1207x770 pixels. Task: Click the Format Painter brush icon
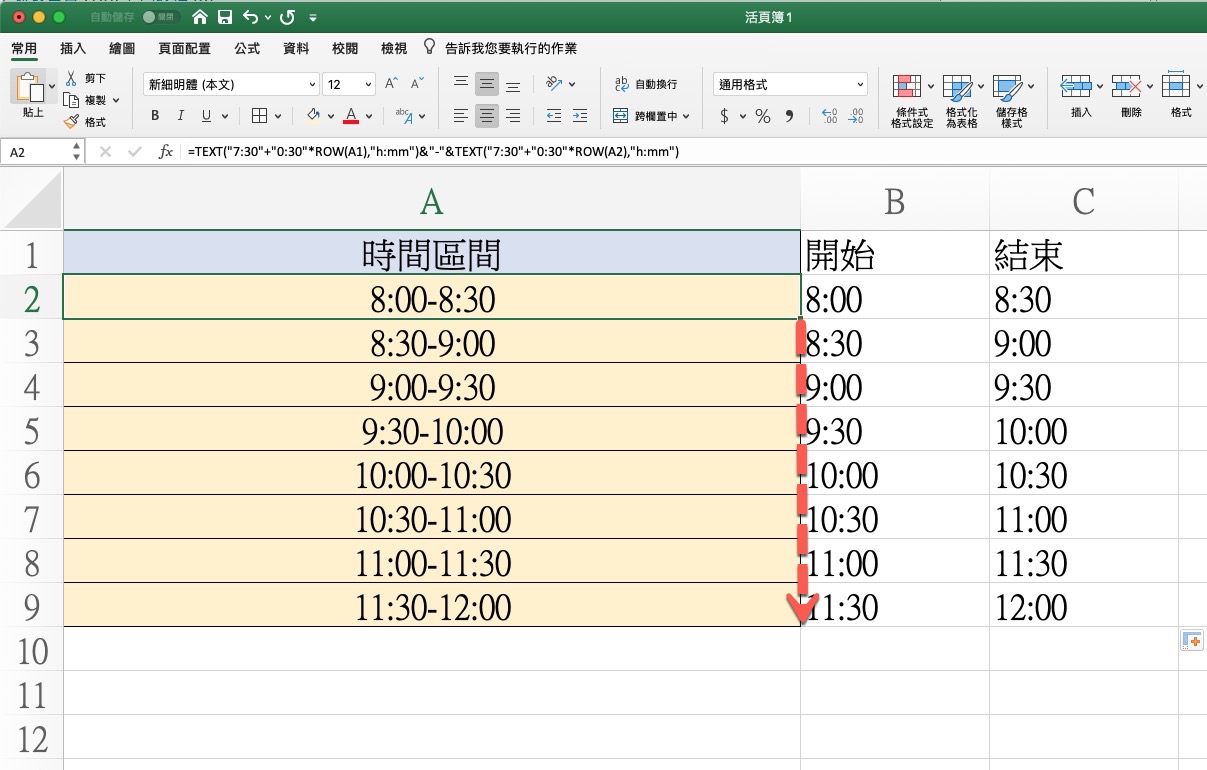tap(71, 122)
